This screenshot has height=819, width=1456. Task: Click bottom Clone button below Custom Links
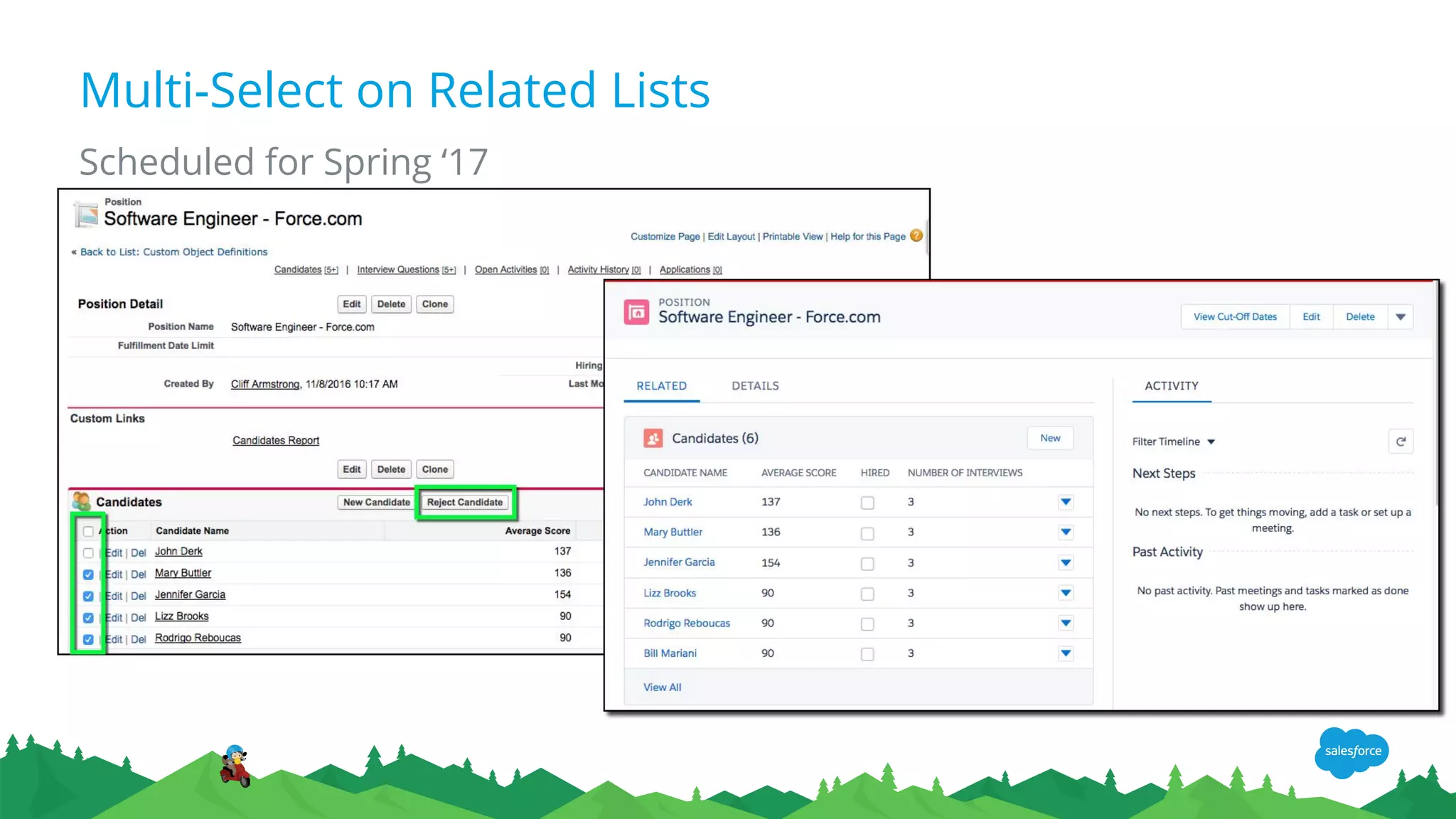tap(434, 469)
